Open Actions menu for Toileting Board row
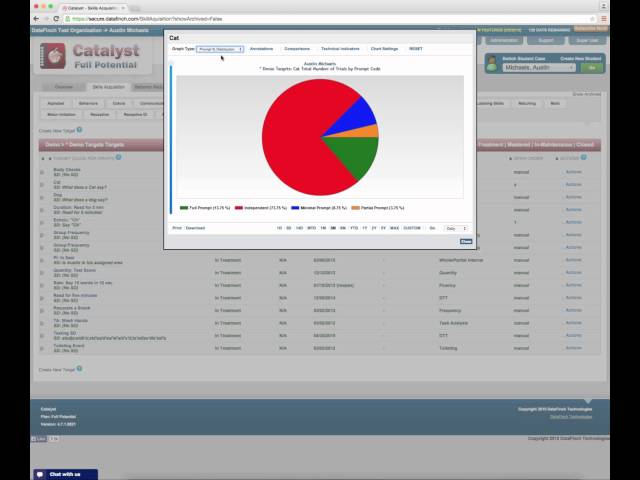 pos(573,348)
